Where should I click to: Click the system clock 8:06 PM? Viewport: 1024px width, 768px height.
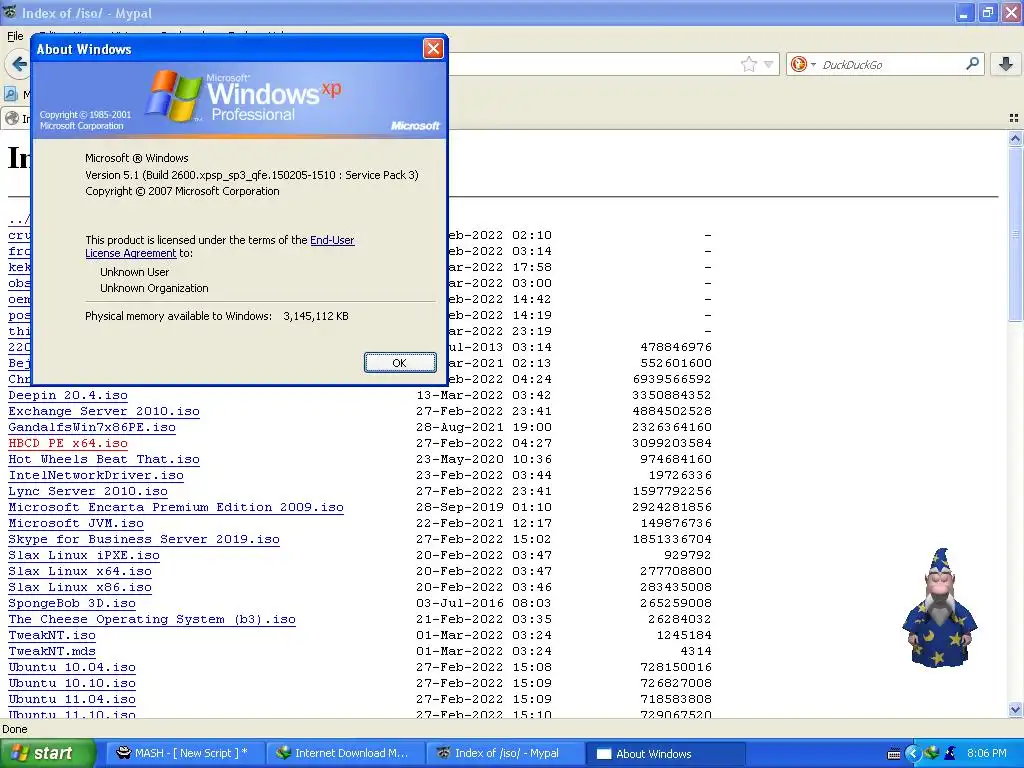987,753
